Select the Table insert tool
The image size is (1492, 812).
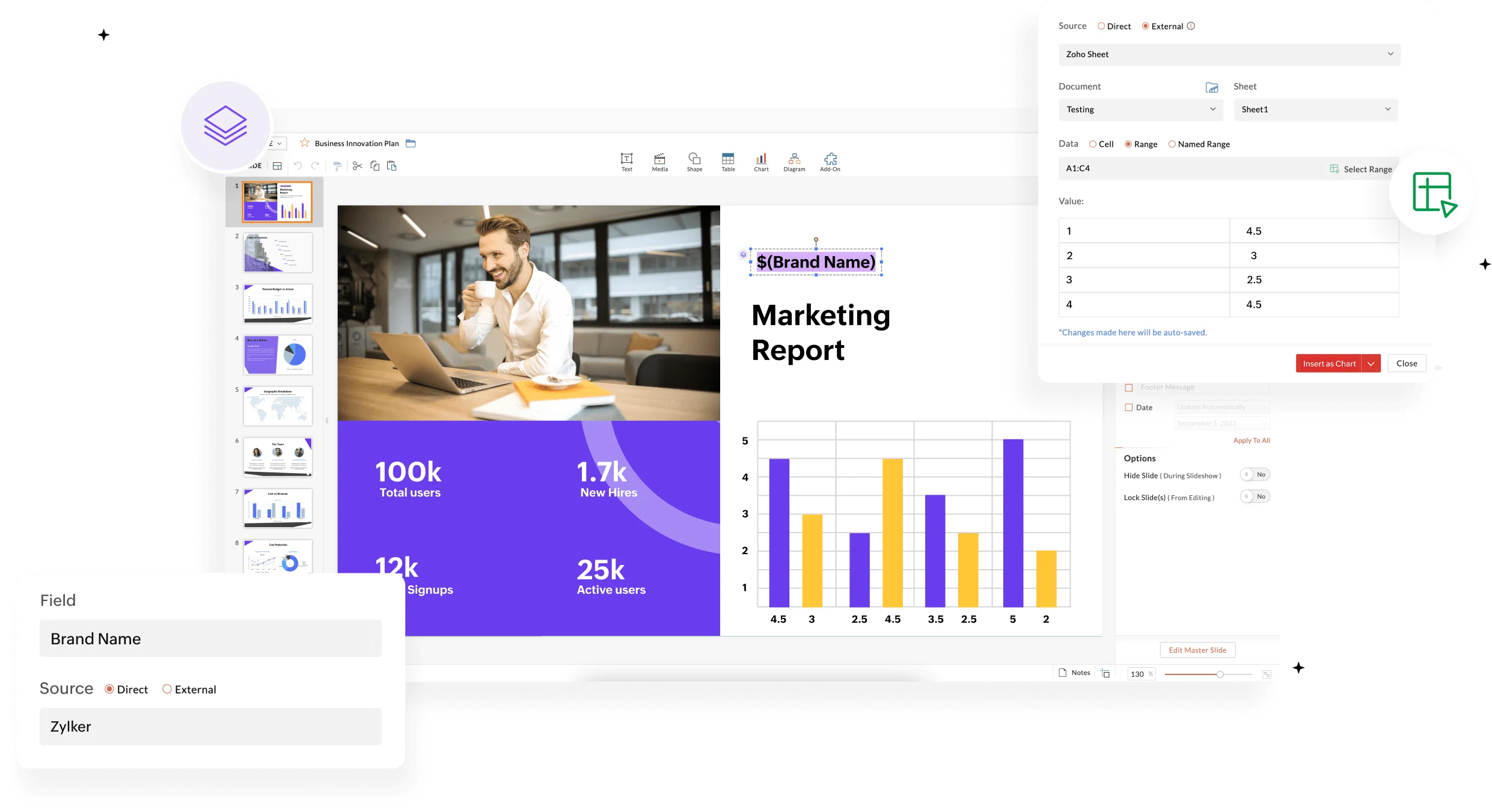pos(728,163)
